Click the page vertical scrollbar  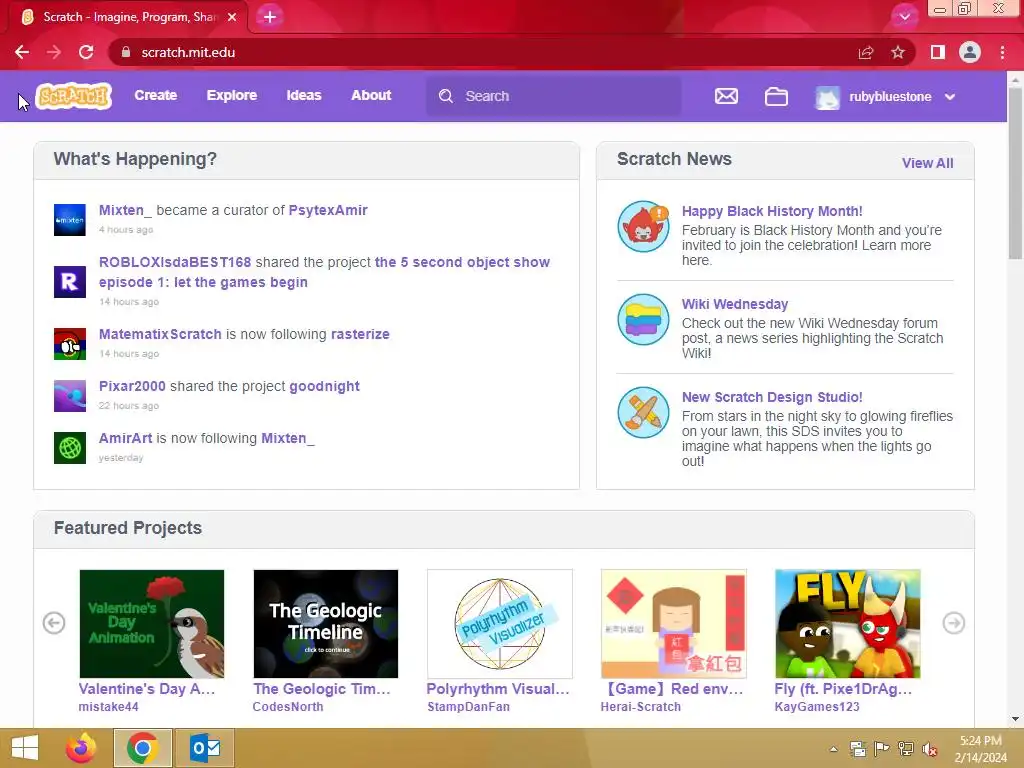[1015, 173]
